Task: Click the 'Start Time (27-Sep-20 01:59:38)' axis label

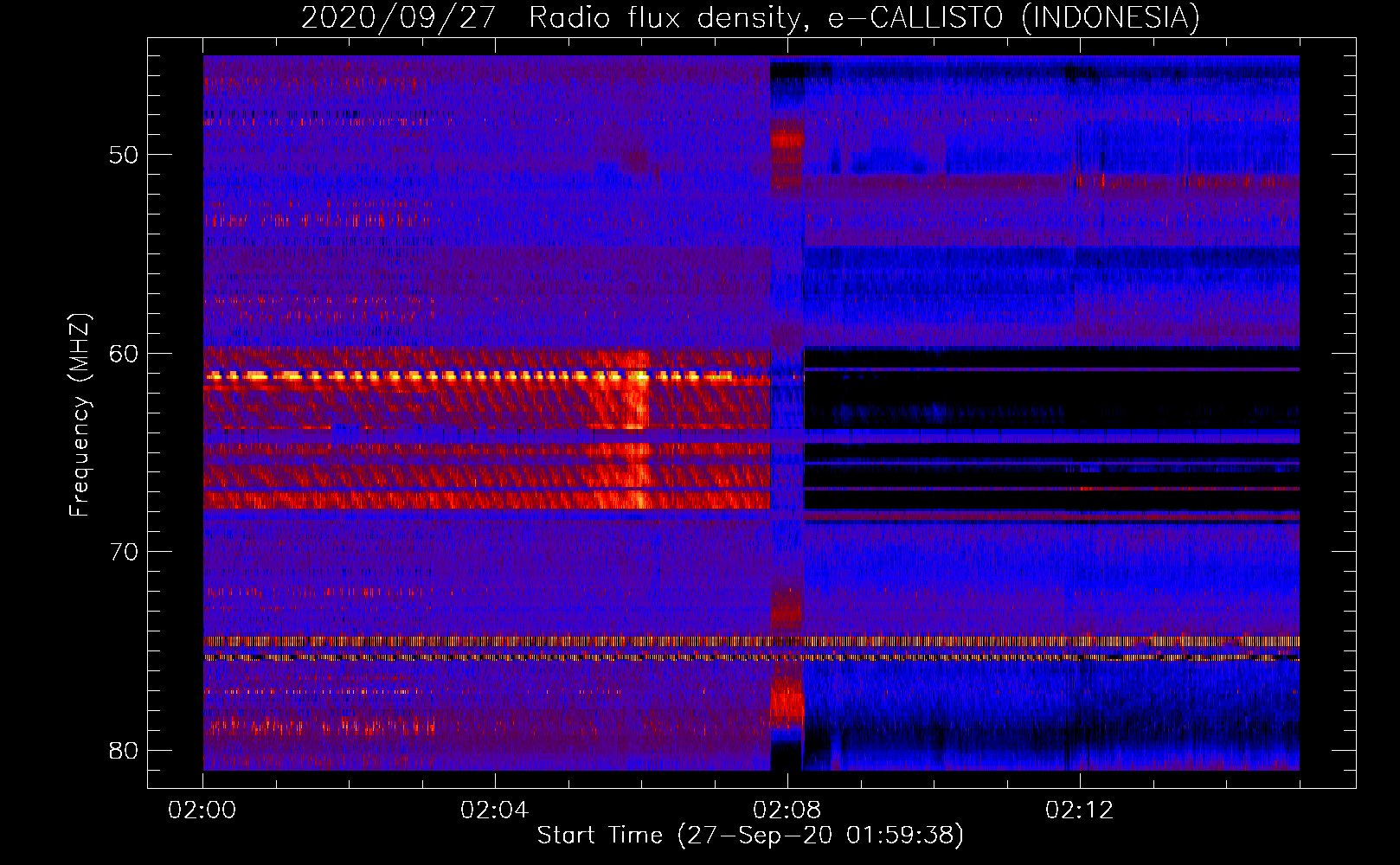Action: (750, 836)
